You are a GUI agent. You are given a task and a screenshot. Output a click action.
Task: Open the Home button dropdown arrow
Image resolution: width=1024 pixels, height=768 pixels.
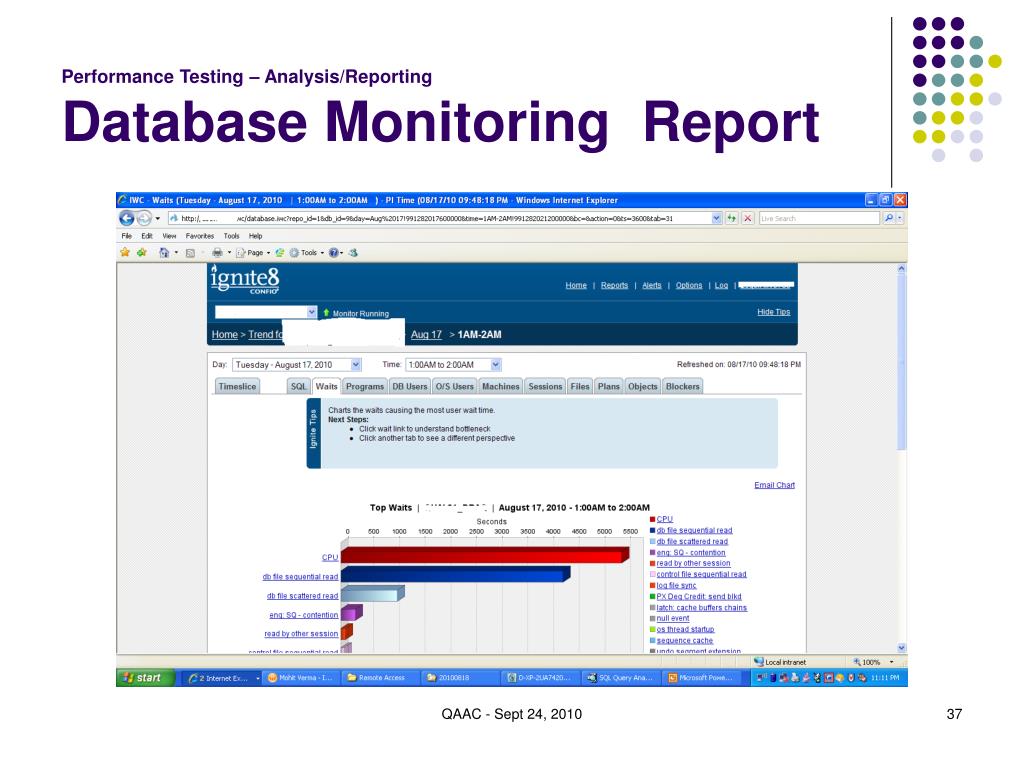click(x=176, y=253)
